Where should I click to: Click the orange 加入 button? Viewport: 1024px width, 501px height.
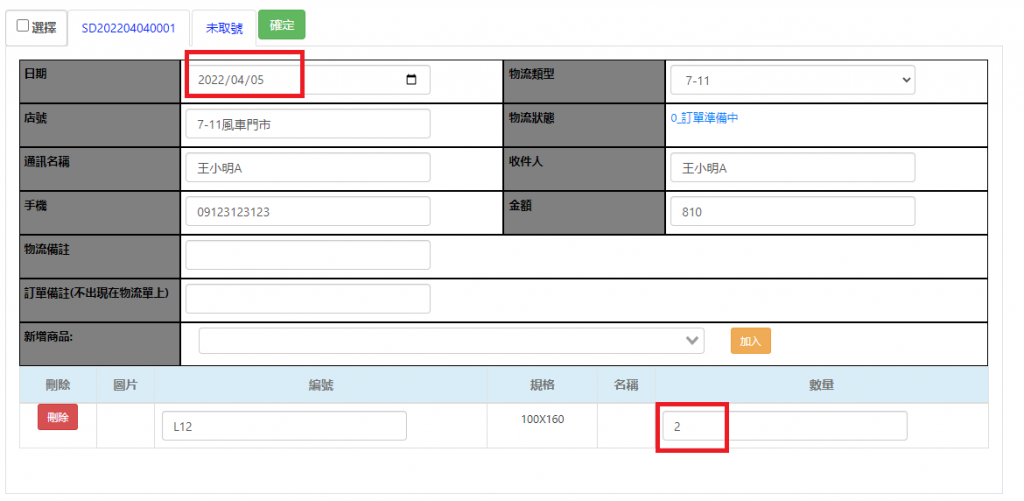[750, 341]
